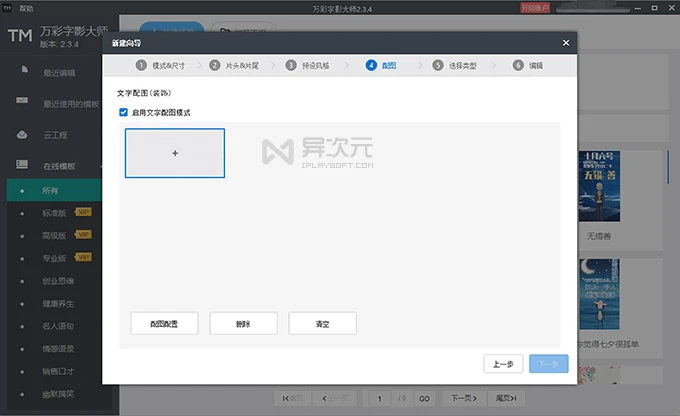
Task: Click the 云工程 cloud icon
Action: [x=22, y=135]
